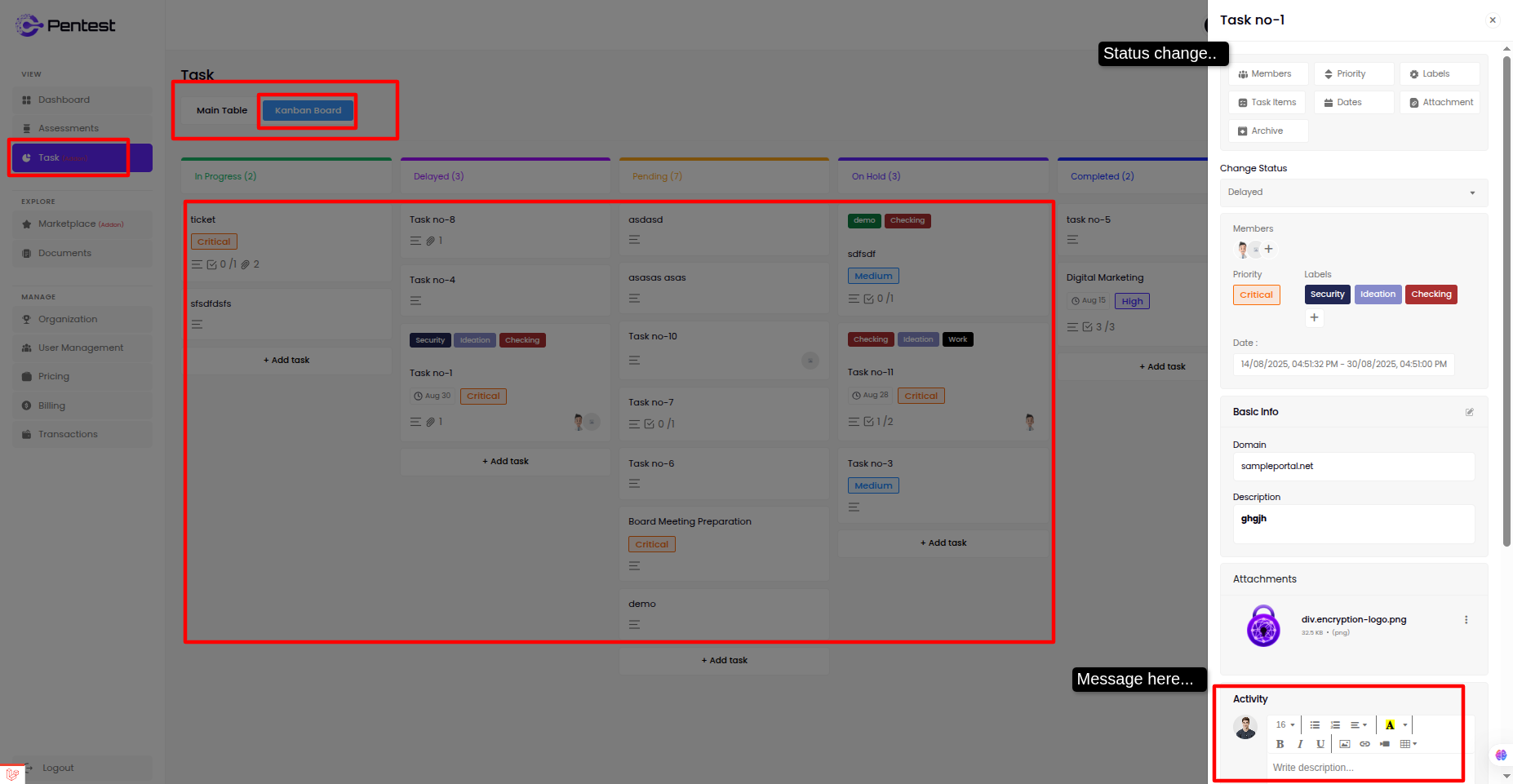
Task: Add a label with the plus button
Action: coord(1314,318)
